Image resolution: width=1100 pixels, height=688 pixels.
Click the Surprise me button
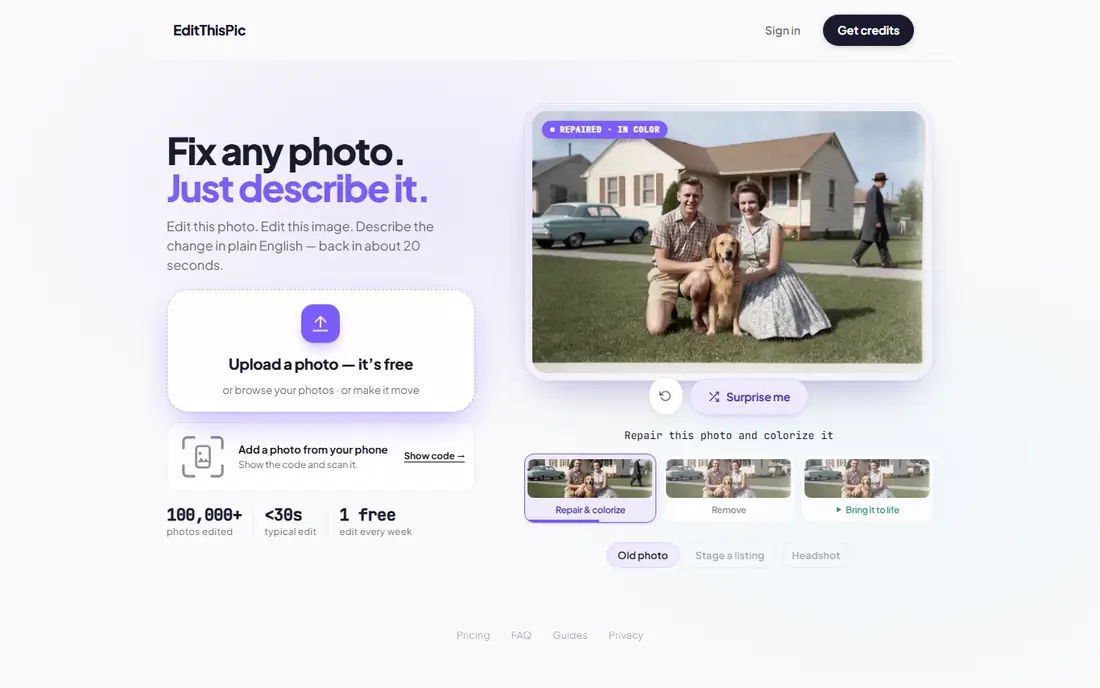point(749,397)
